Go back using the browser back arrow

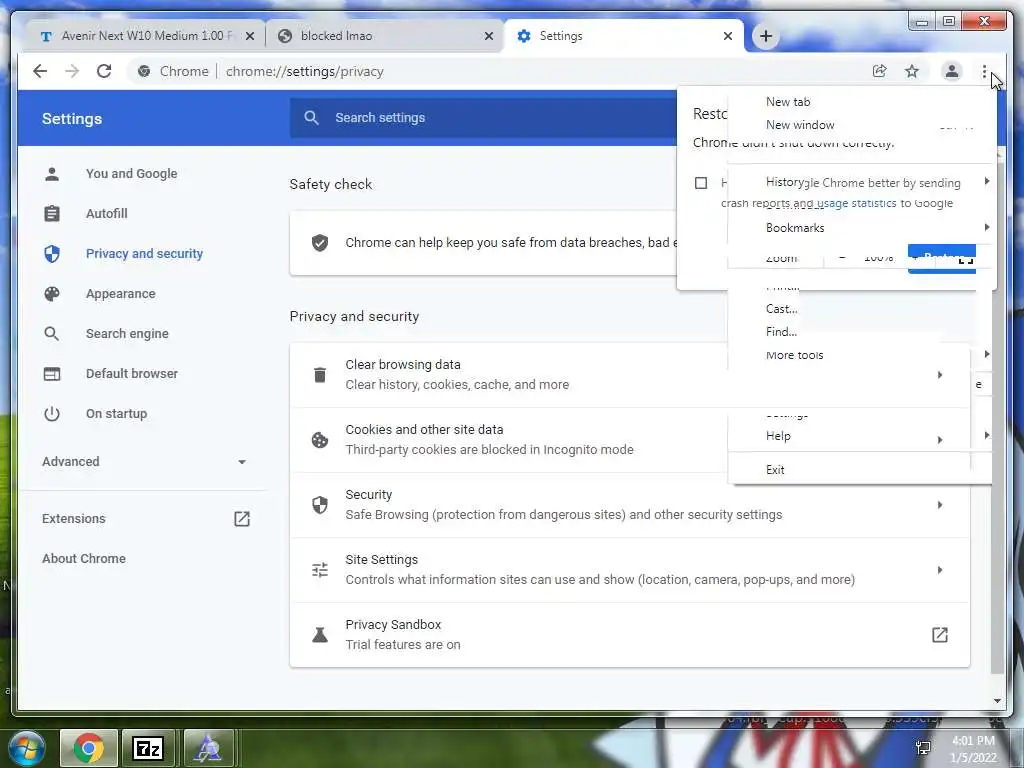coord(40,71)
